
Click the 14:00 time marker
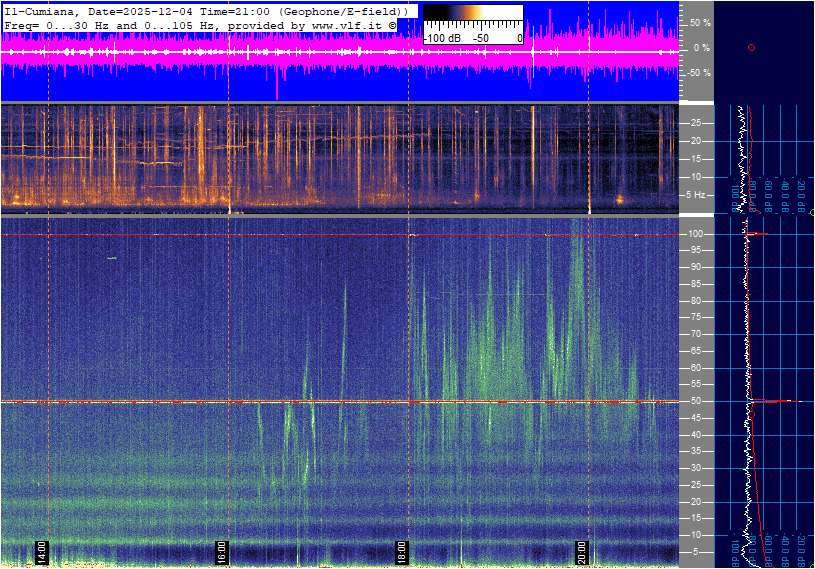42,552
